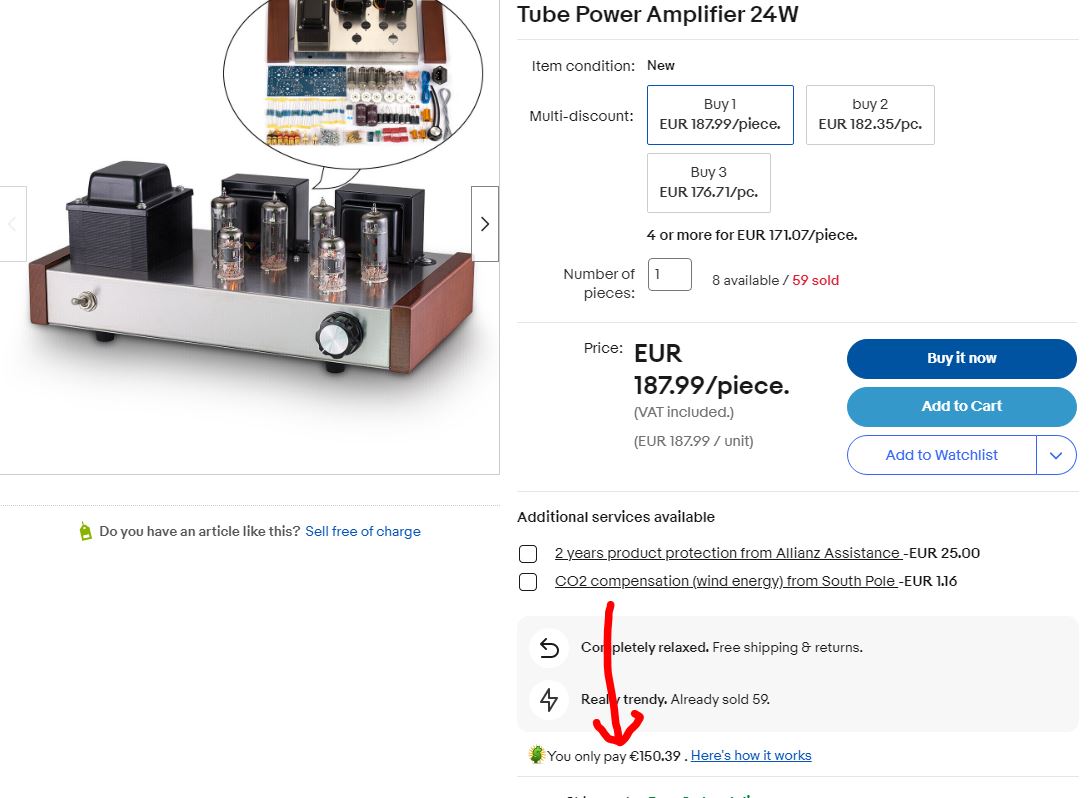Add the amplifier to cart
Image resolution: width=1089 pixels, height=798 pixels.
962,406
